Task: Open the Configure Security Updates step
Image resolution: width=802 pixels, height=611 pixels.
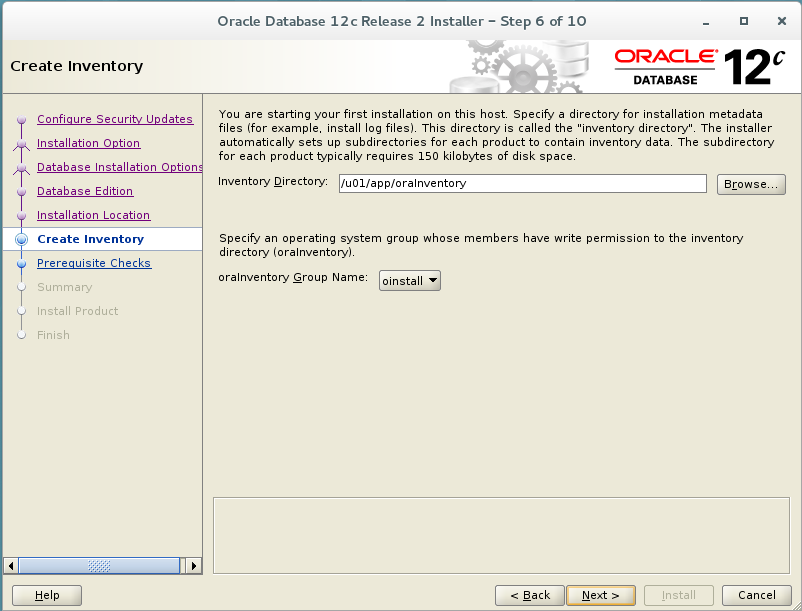Action: pyautogui.click(x=115, y=119)
